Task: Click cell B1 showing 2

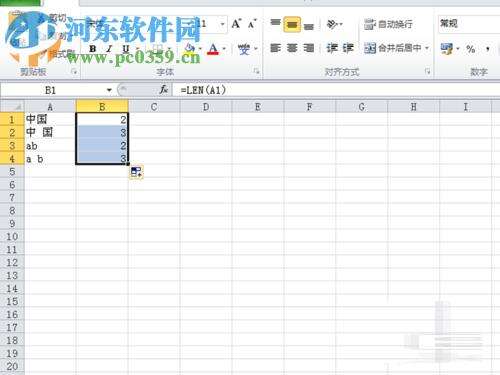Action: point(102,119)
